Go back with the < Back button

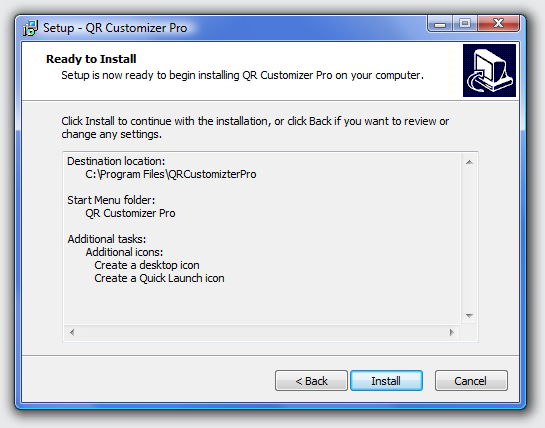click(311, 381)
